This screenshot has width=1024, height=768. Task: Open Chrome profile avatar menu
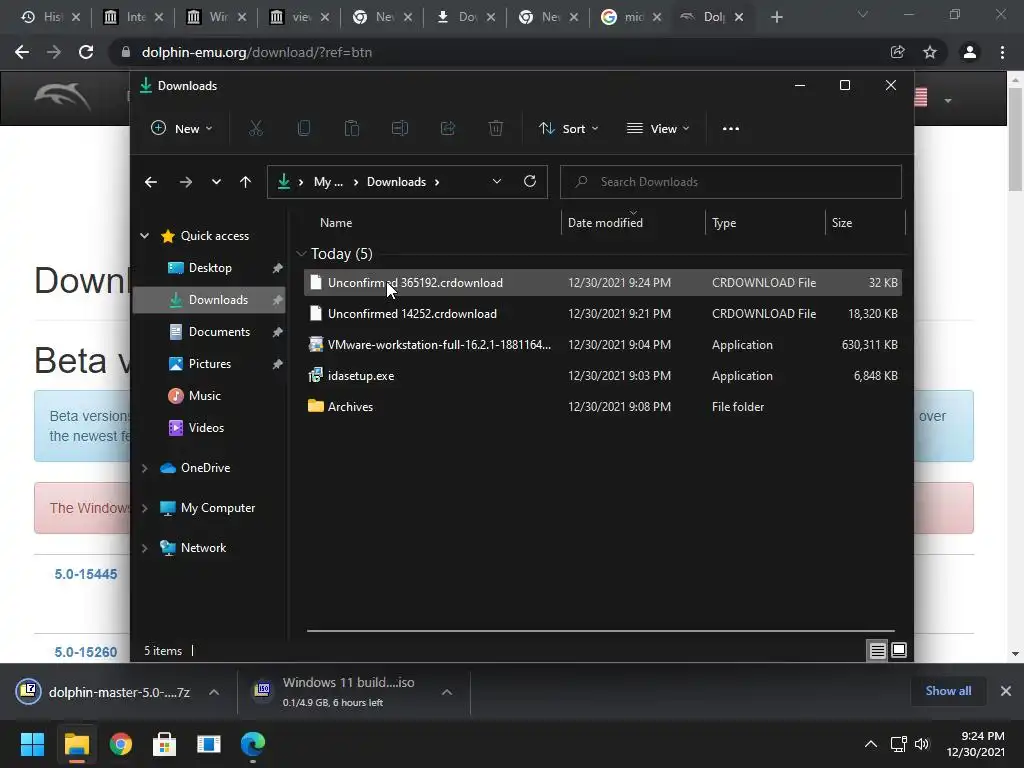click(x=970, y=52)
